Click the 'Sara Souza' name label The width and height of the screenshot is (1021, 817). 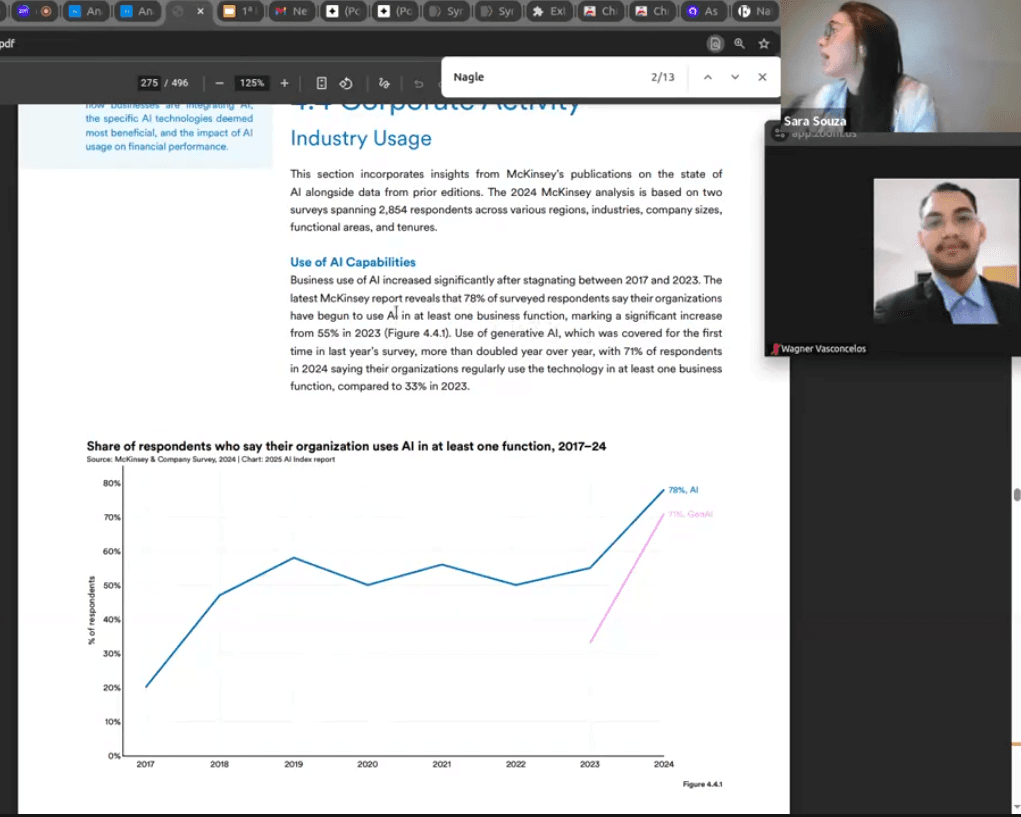click(815, 121)
